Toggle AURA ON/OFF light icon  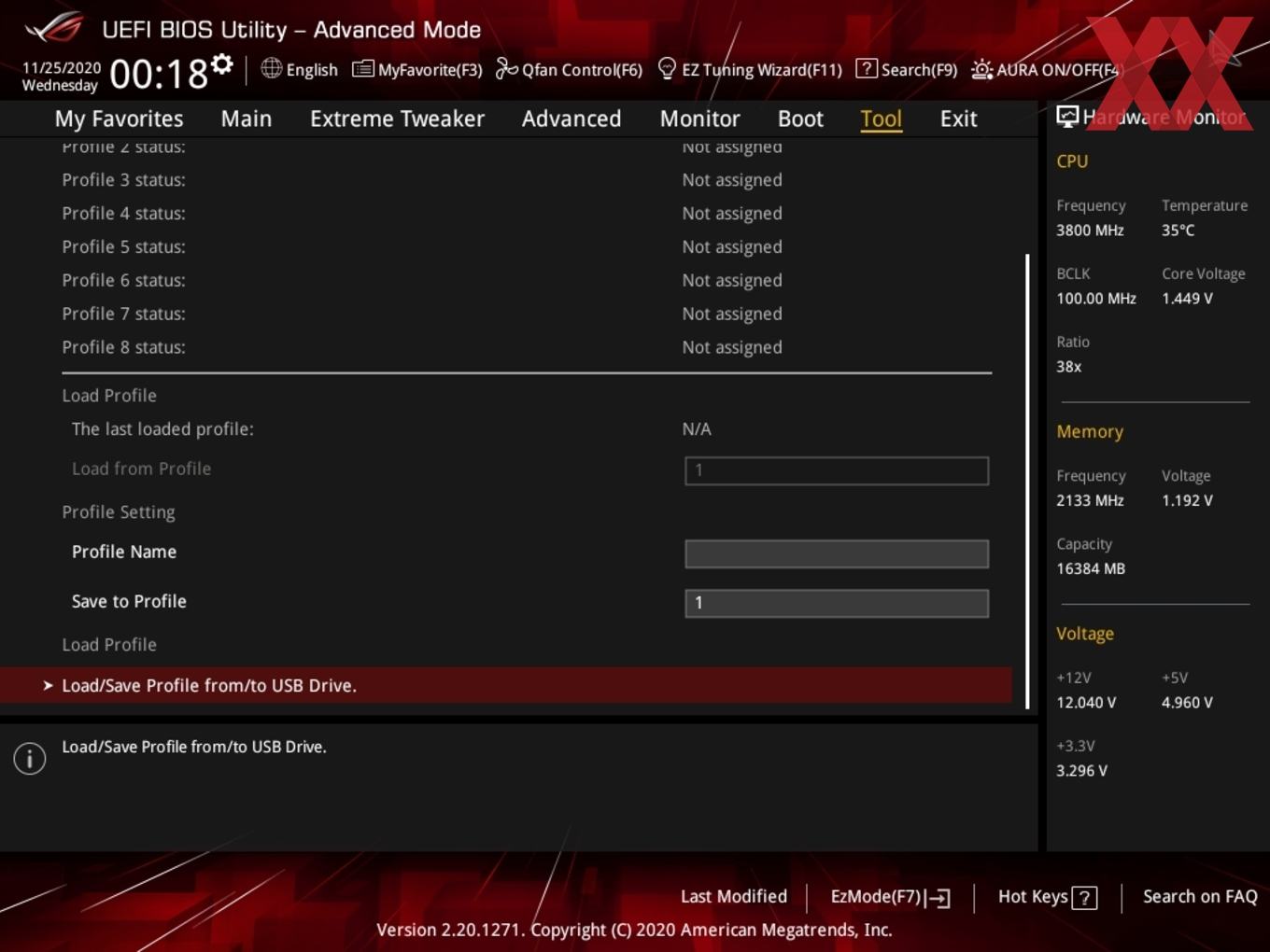pos(981,69)
